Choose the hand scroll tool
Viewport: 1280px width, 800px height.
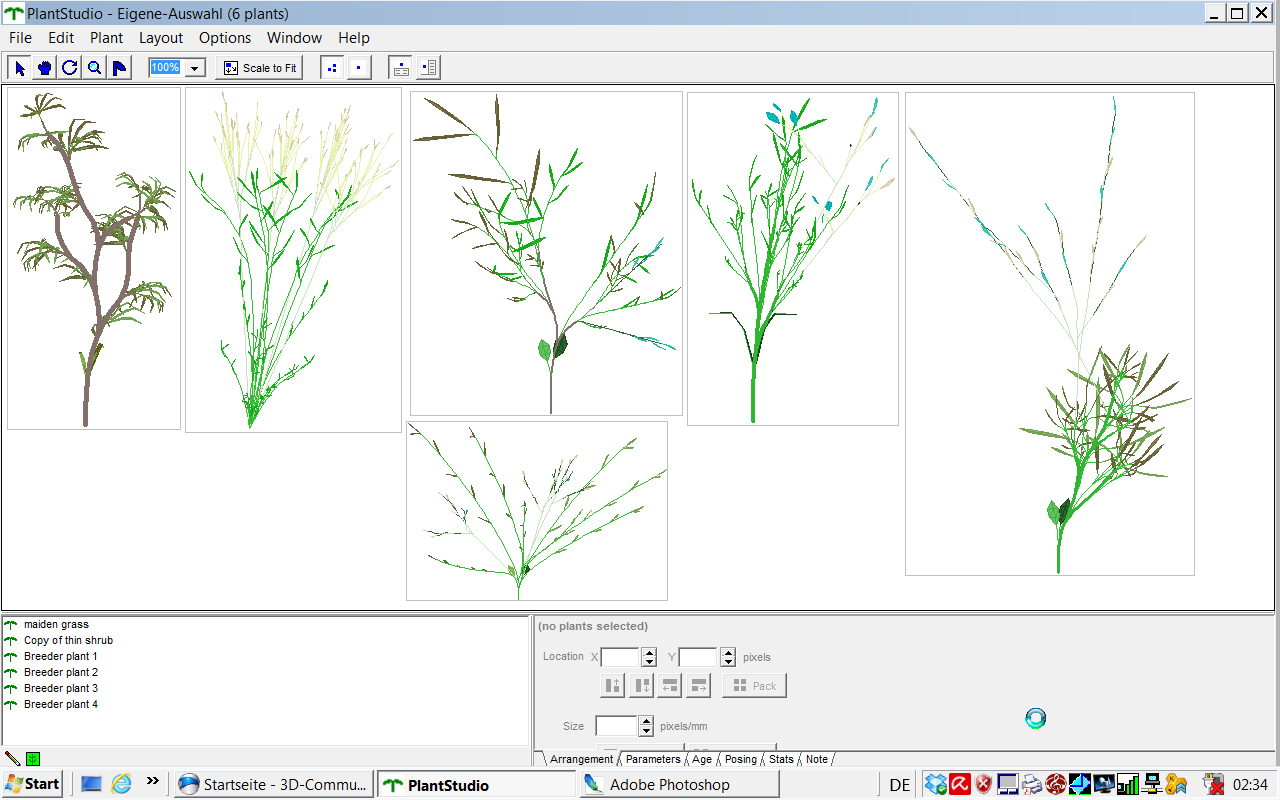click(x=45, y=68)
